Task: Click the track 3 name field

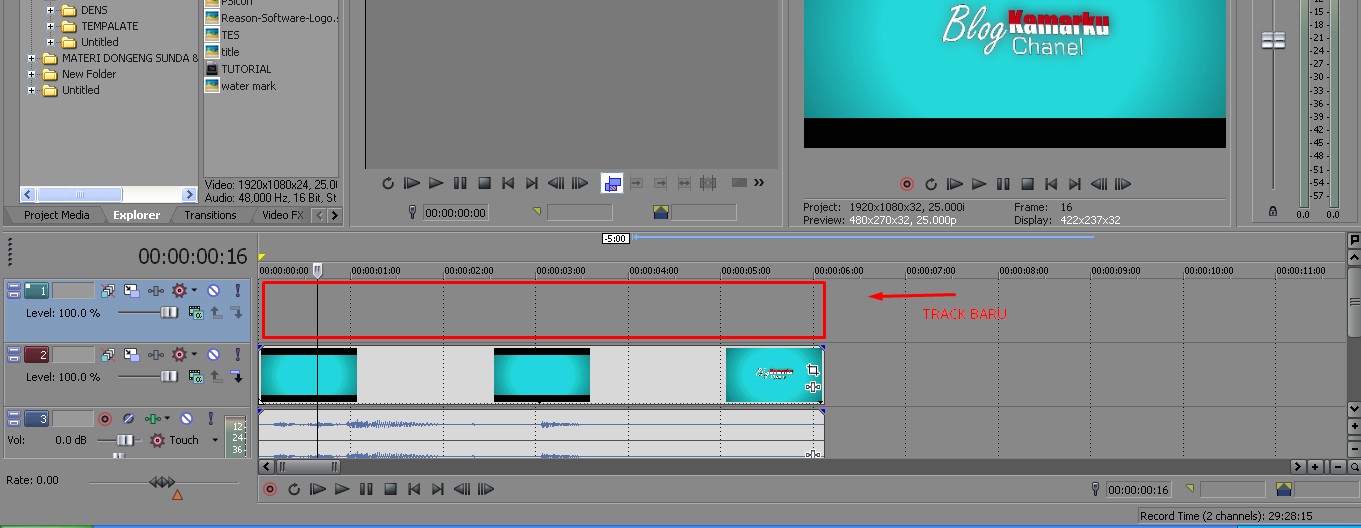Action: coord(72,419)
